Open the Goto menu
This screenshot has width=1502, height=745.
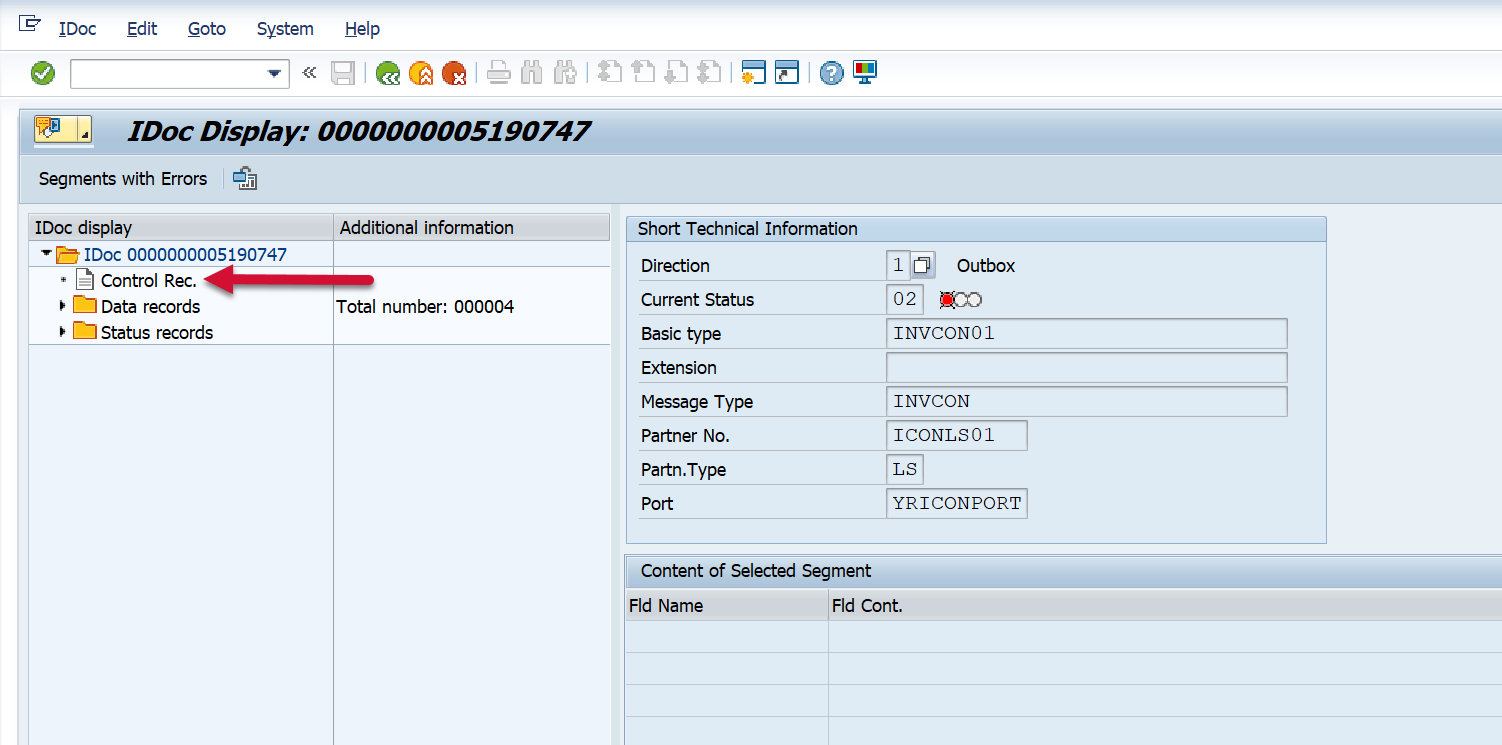pos(206,29)
